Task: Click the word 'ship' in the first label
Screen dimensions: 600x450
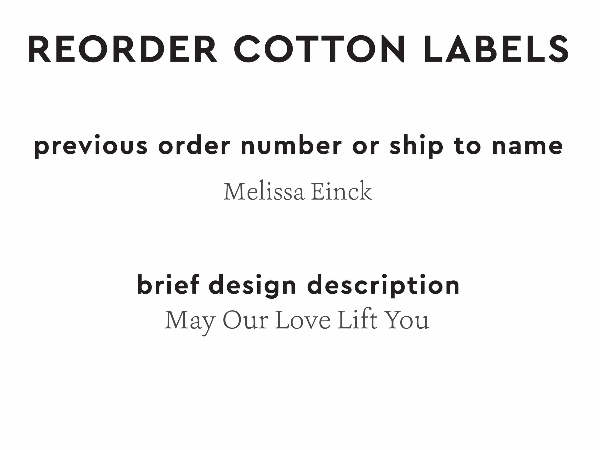Action: click(416, 147)
